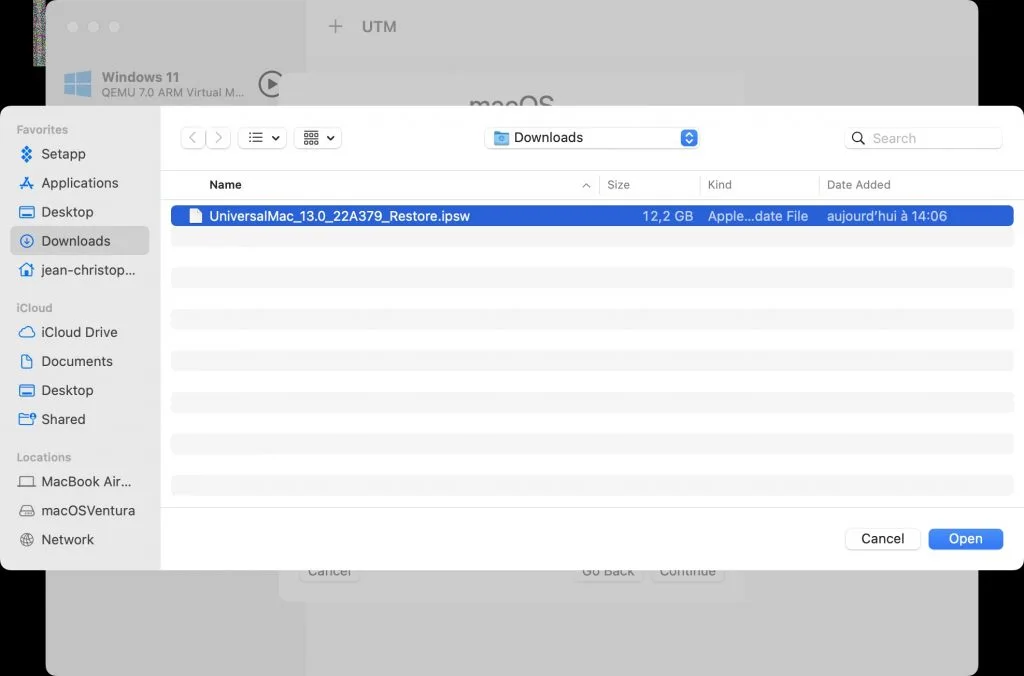Select Applications in the sidebar
The width and height of the screenshot is (1024, 676).
click(x=79, y=183)
